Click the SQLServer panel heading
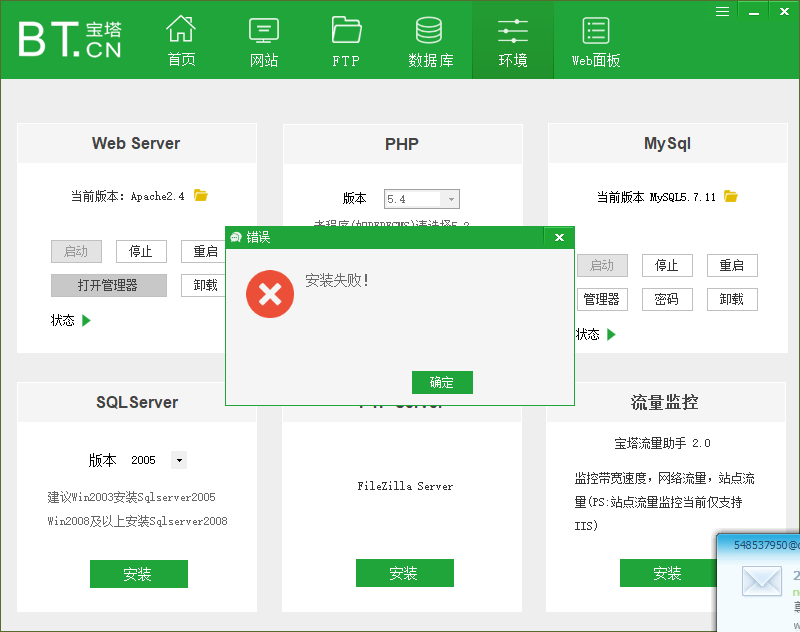The width and height of the screenshot is (800, 632). [137, 402]
